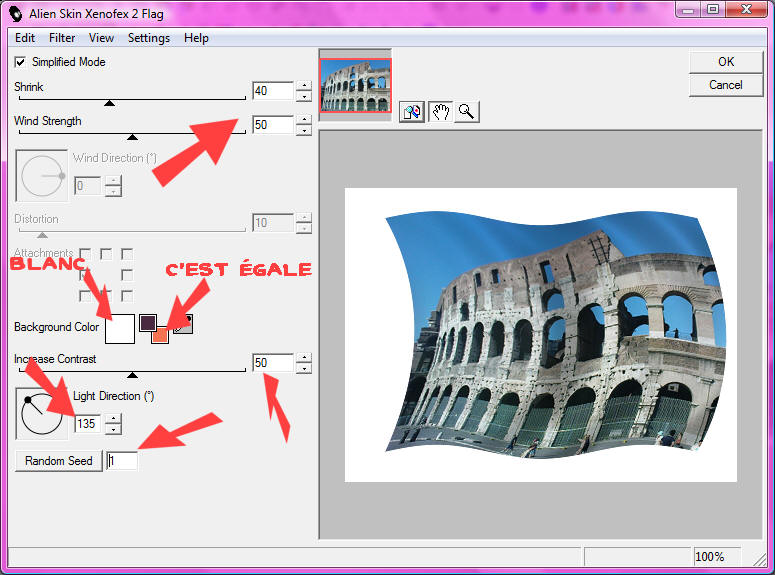This screenshot has height=575, width=775.
Task: Open the View menu
Action: [x=101, y=38]
